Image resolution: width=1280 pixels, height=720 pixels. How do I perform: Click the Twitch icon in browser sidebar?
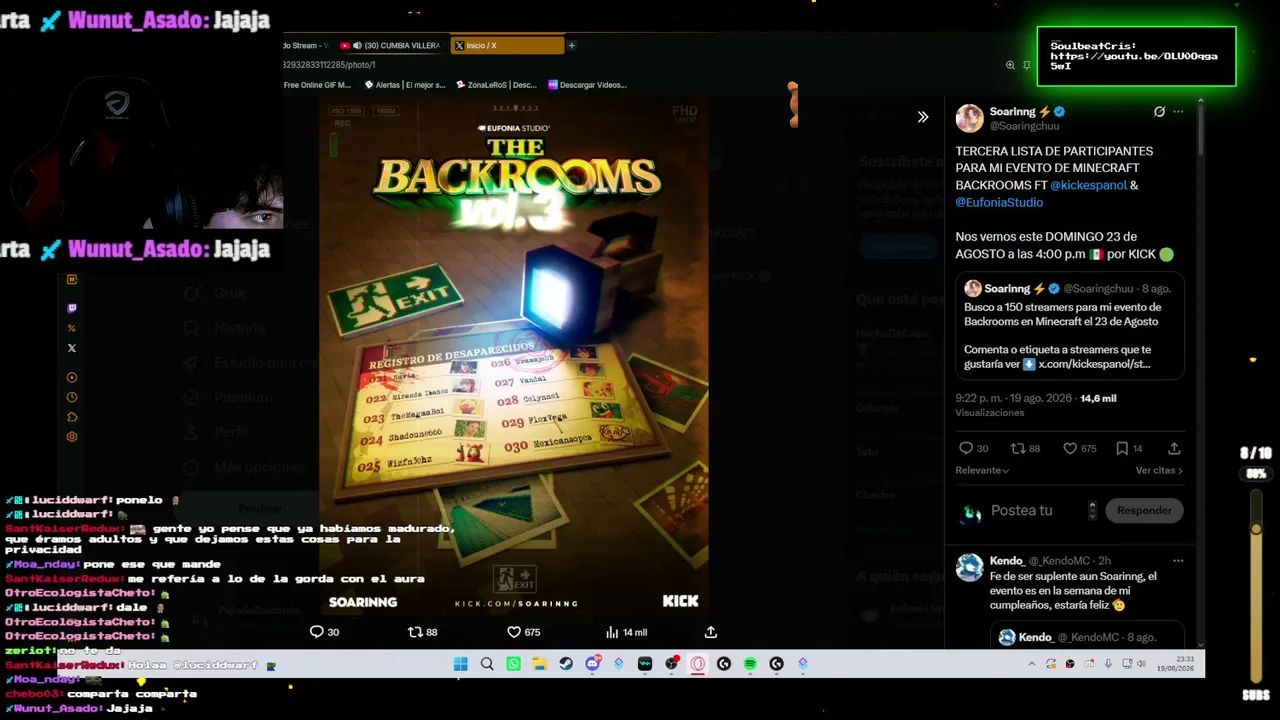pyautogui.click(x=71, y=308)
